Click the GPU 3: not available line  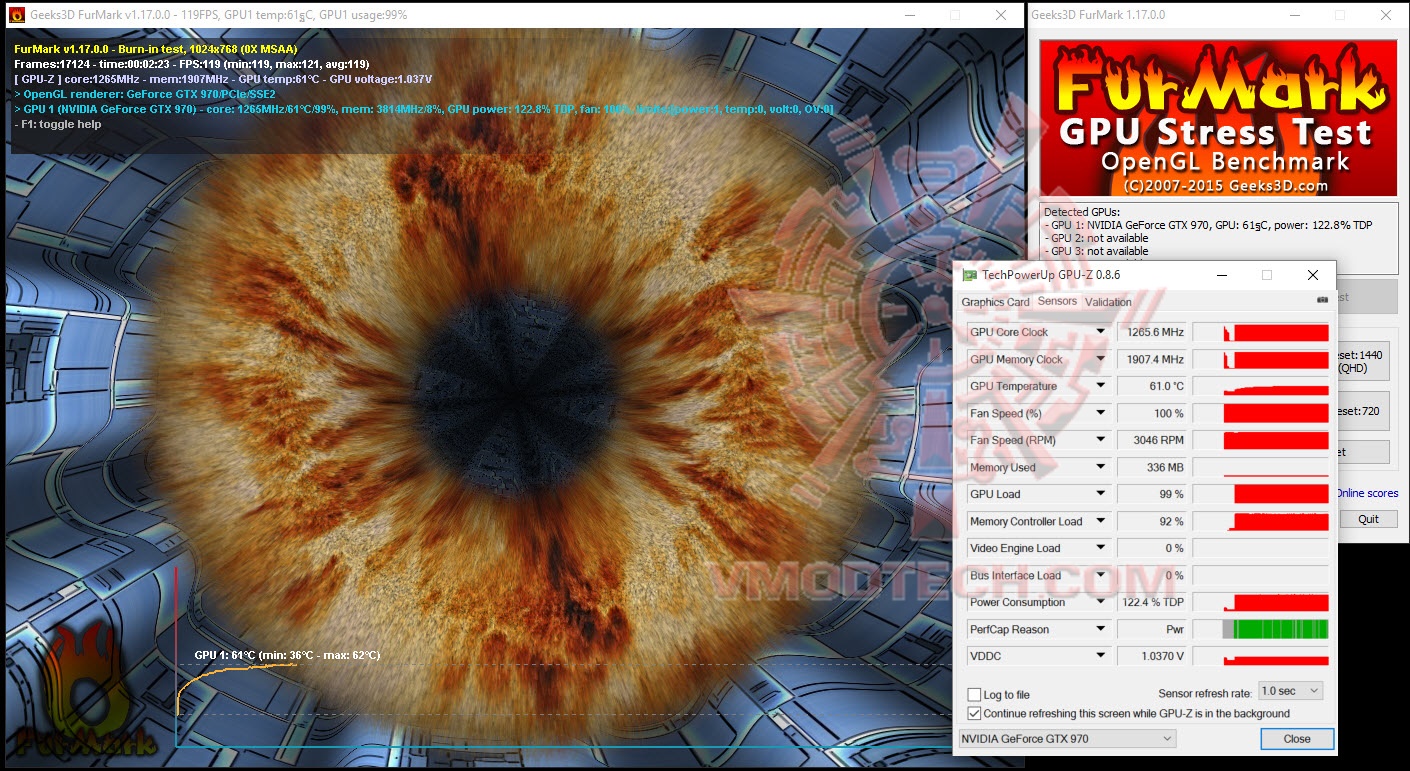(1096, 251)
